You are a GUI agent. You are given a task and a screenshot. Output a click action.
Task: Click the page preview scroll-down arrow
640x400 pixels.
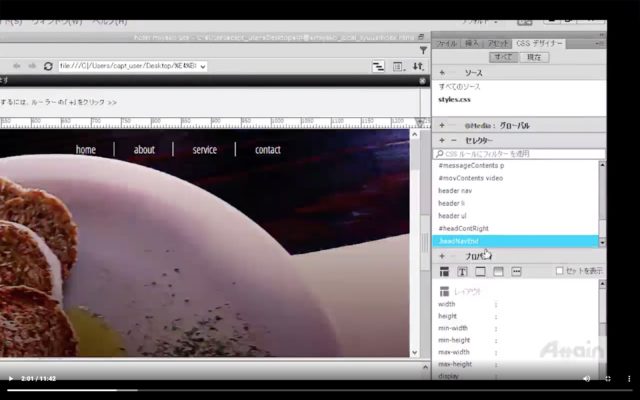click(415, 352)
